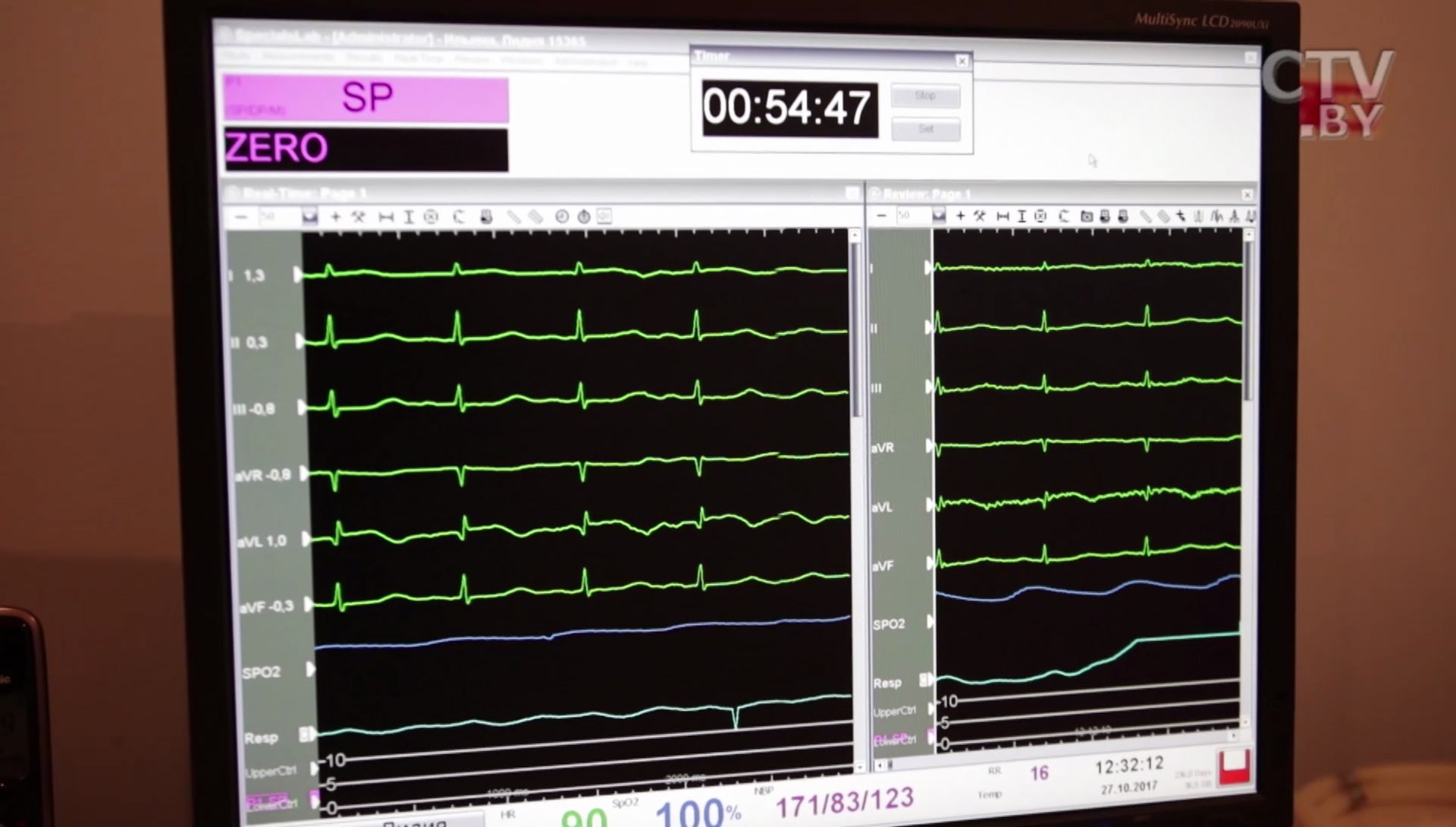Open Real-Time sweep speed dropdown

309,217
